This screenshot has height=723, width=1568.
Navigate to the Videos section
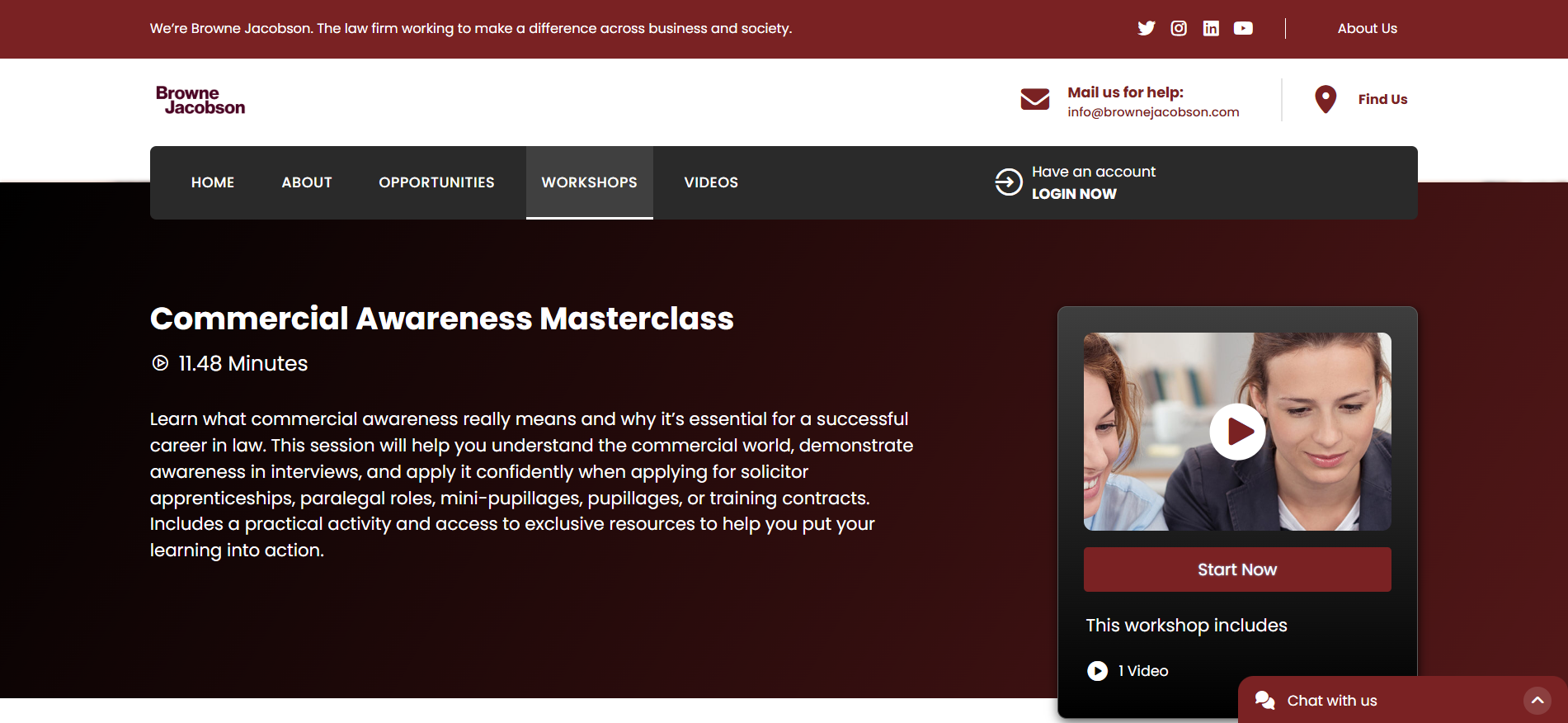[x=711, y=182]
